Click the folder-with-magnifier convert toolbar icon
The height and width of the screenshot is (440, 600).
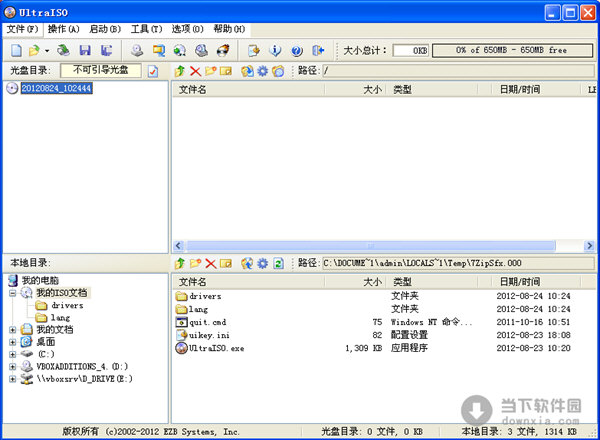click(x=159, y=50)
